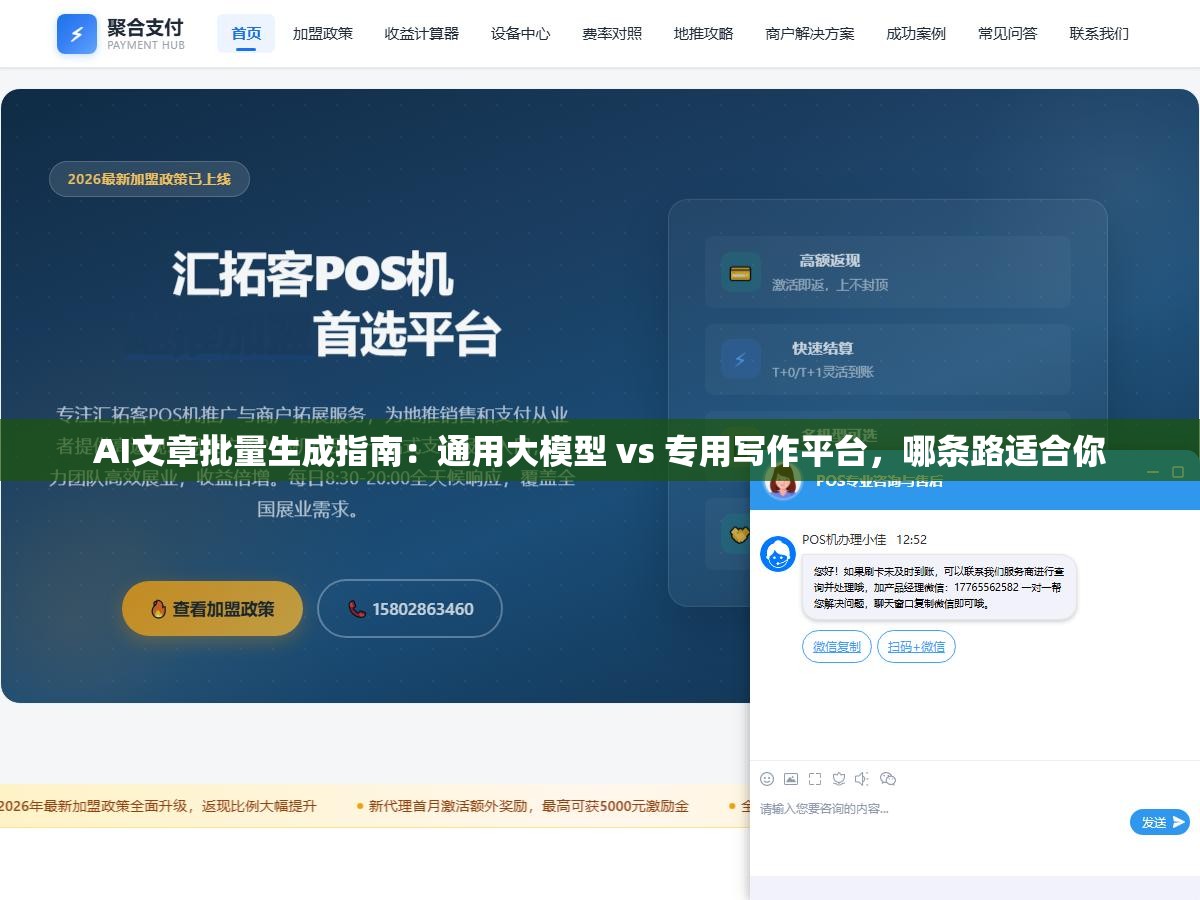Screen dimensions: 1200x900
Task: Open the 加盟政策 menu item
Action: pyautogui.click(x=323, y=33)
